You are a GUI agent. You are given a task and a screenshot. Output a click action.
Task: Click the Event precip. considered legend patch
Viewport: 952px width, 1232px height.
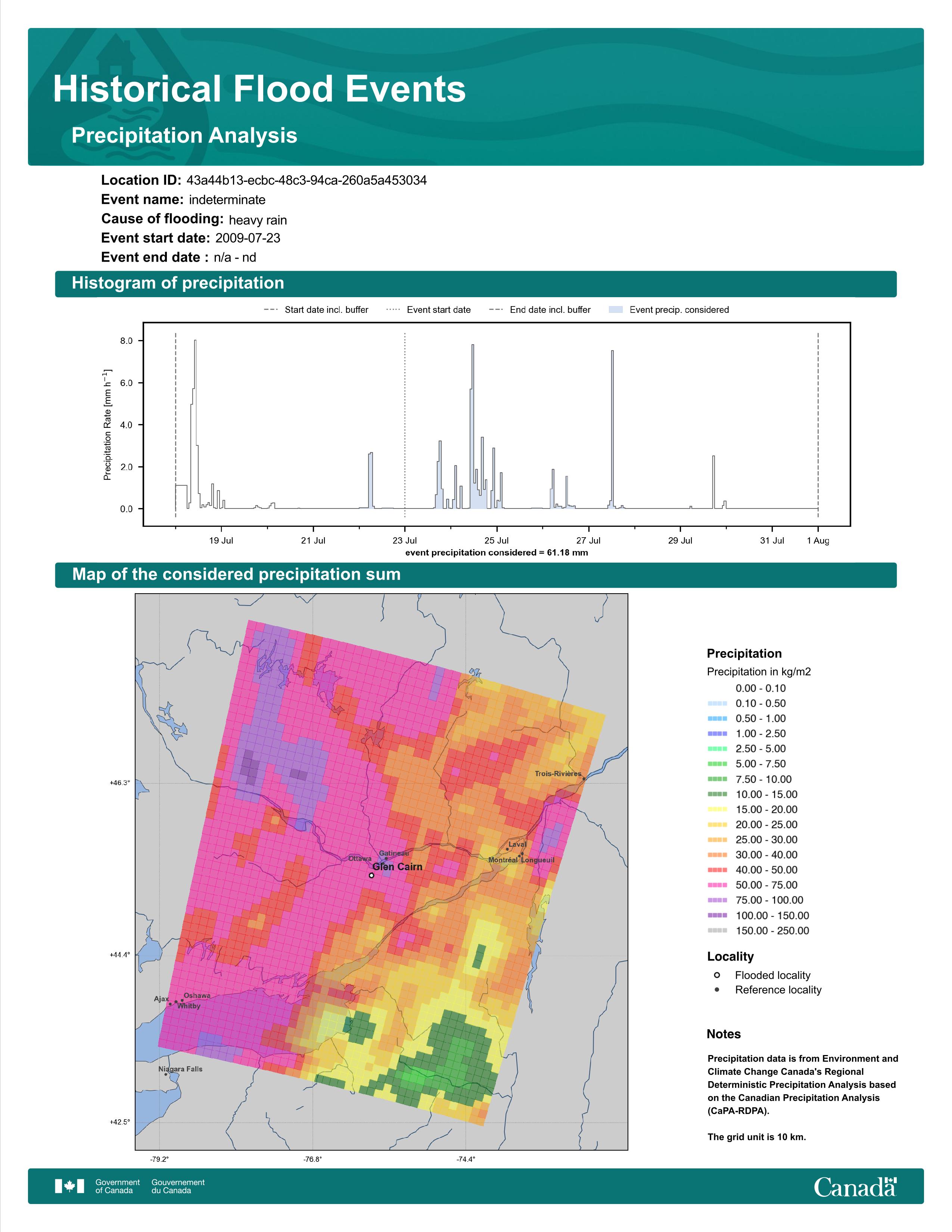point(616,310)
